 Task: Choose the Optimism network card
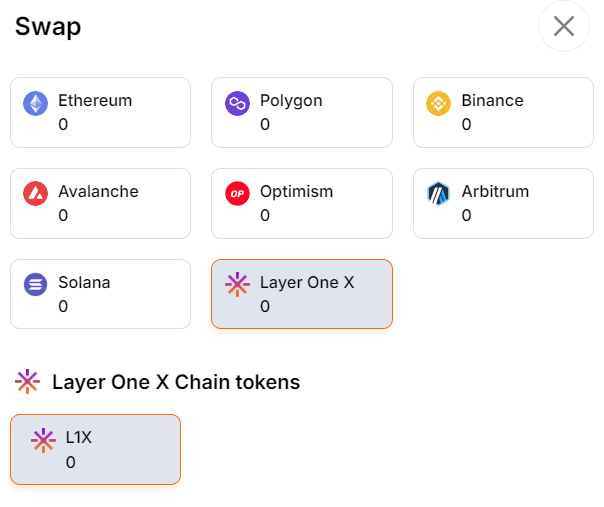point(301,204)
